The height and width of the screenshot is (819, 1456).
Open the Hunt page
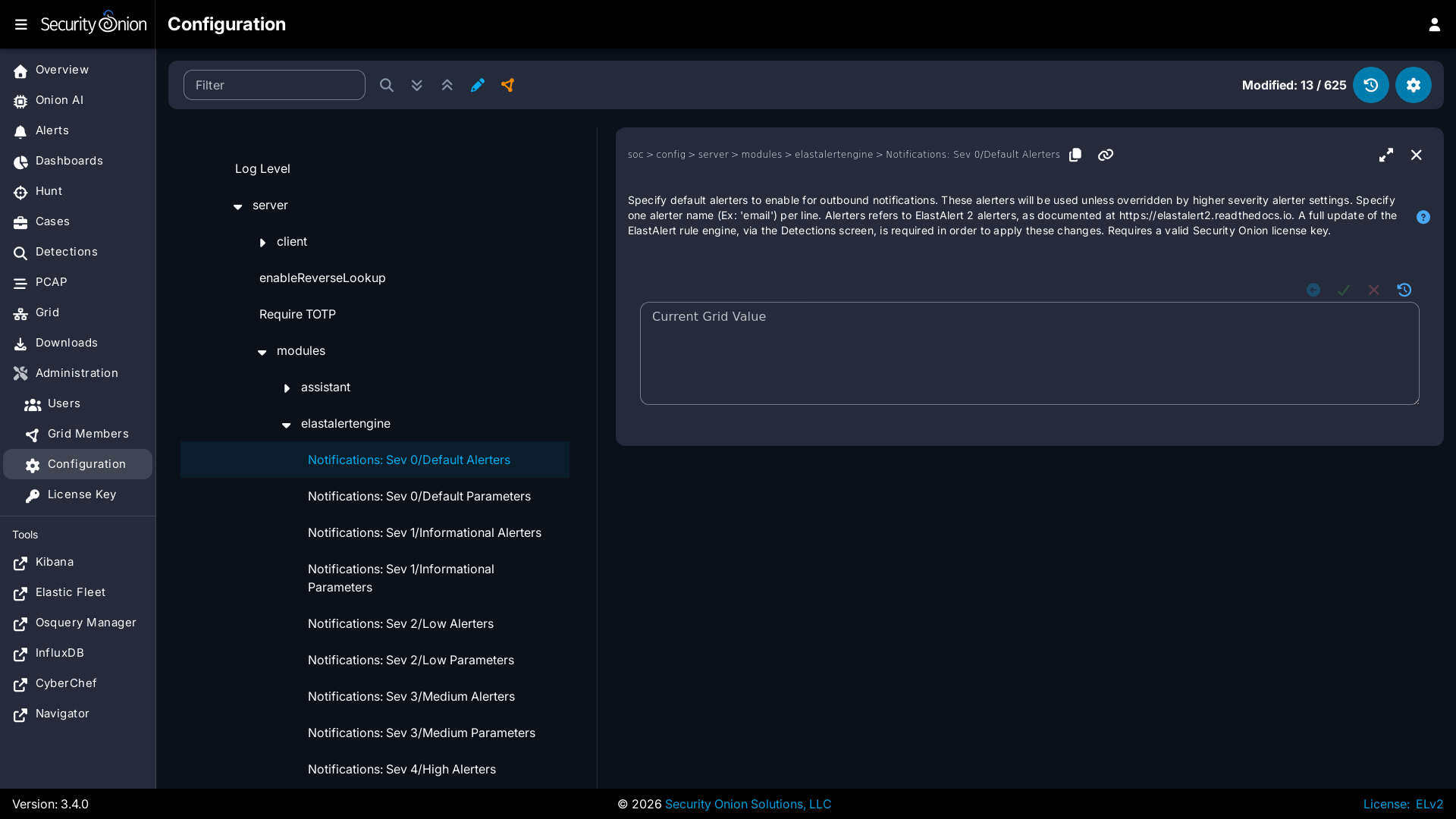point(77,191)
